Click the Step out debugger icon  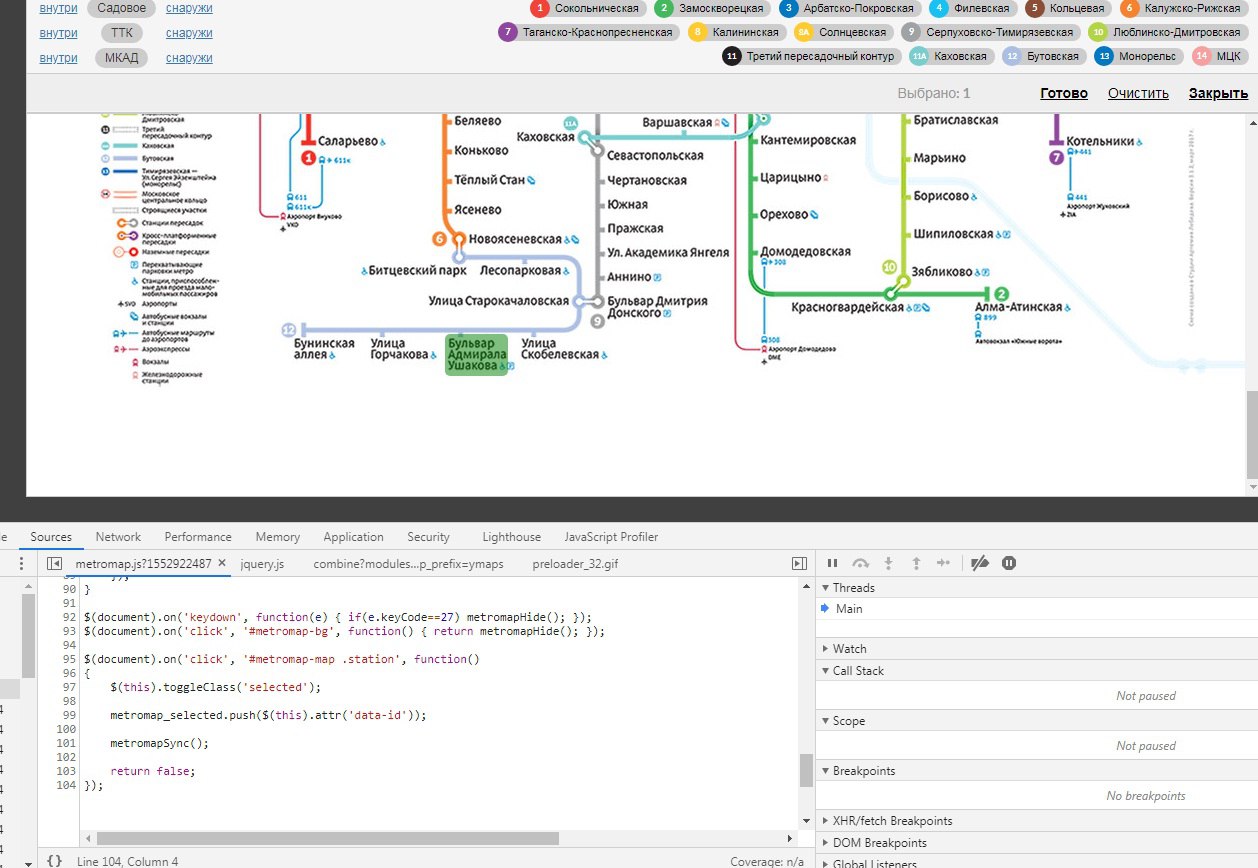916,564
